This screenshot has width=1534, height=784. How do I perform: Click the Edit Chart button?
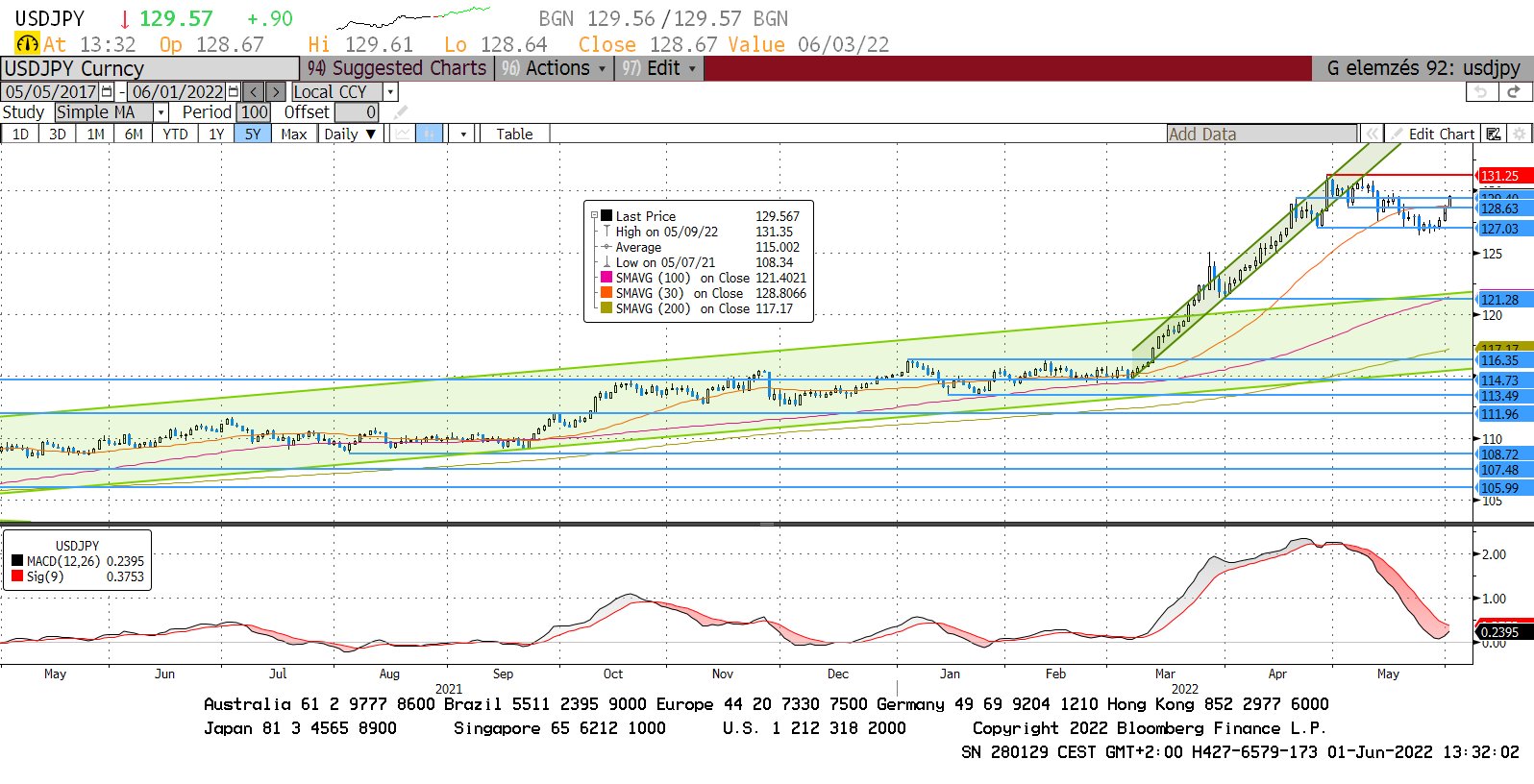coord(1440,135)
